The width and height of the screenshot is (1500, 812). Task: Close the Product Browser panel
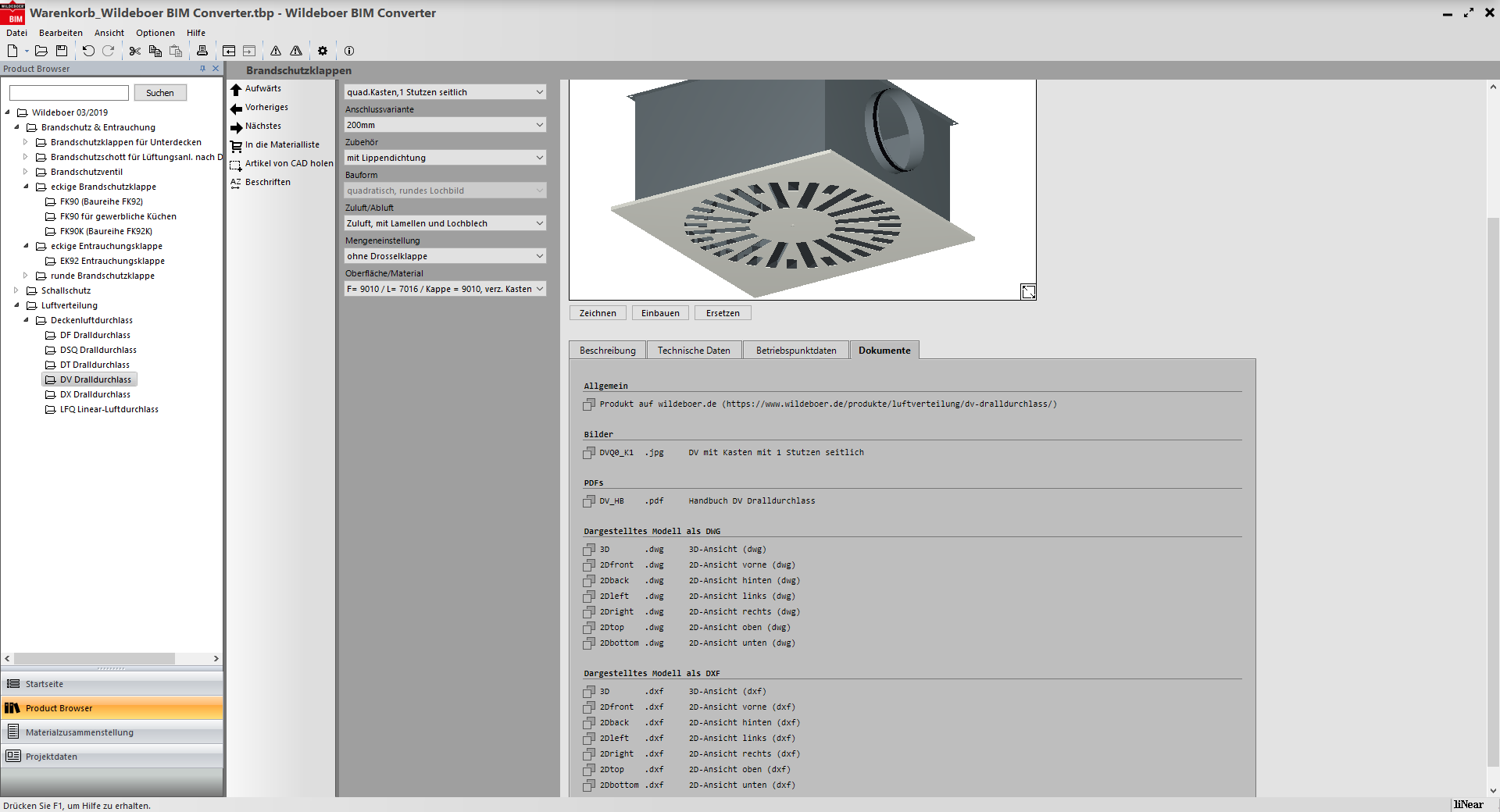216,69
